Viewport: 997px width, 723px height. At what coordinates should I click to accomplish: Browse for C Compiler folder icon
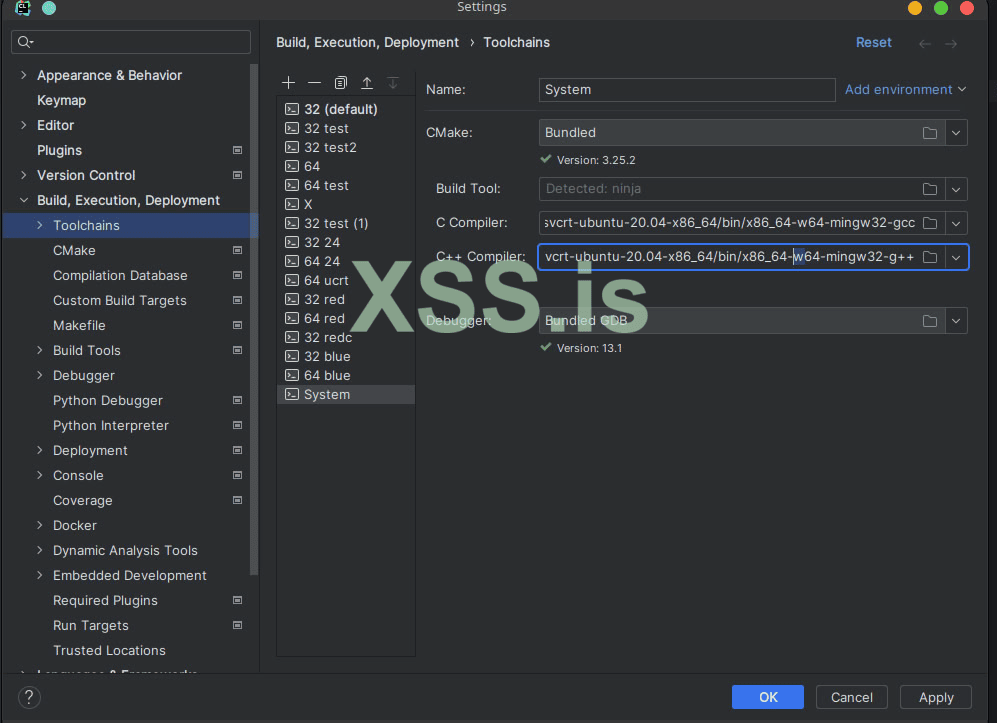(930, 223)
